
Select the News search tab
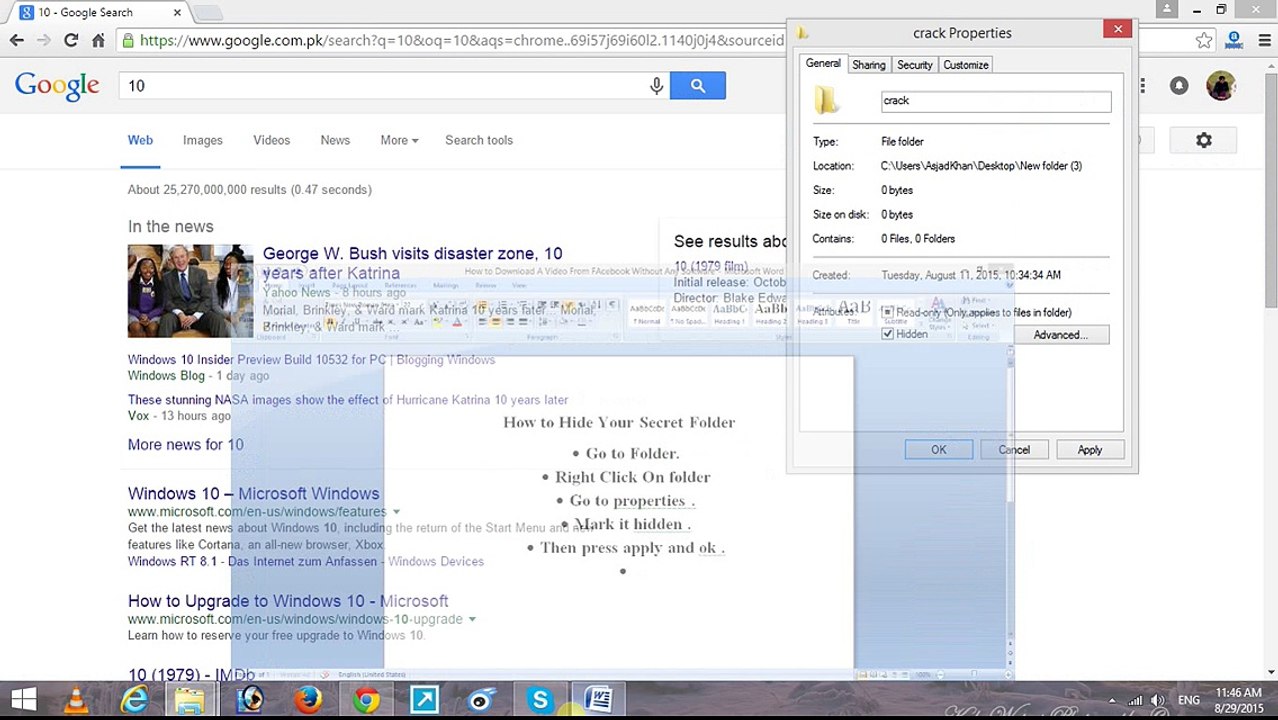[x=335, y=141]
